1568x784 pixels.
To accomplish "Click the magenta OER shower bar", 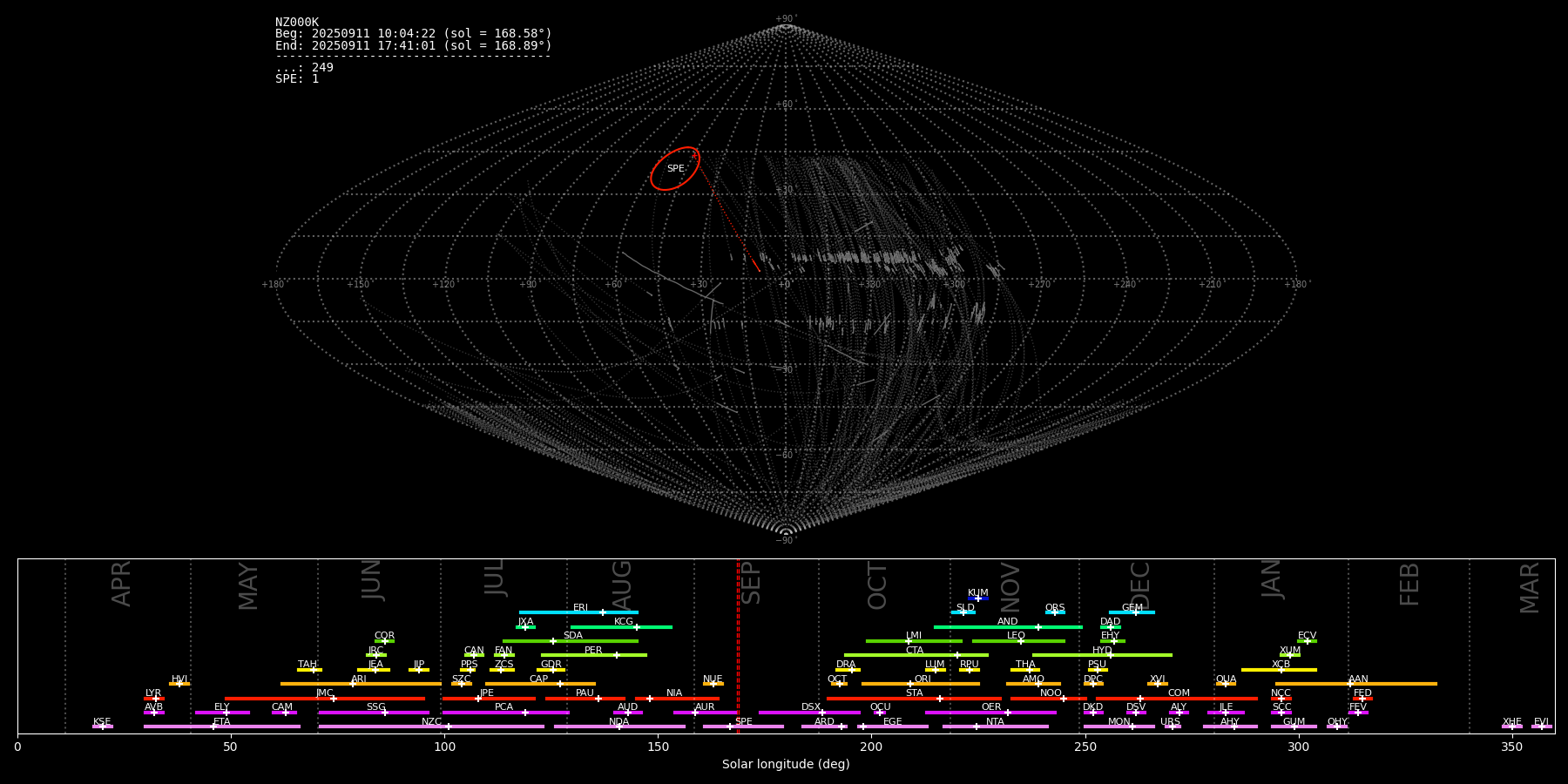I will [990, 713].
